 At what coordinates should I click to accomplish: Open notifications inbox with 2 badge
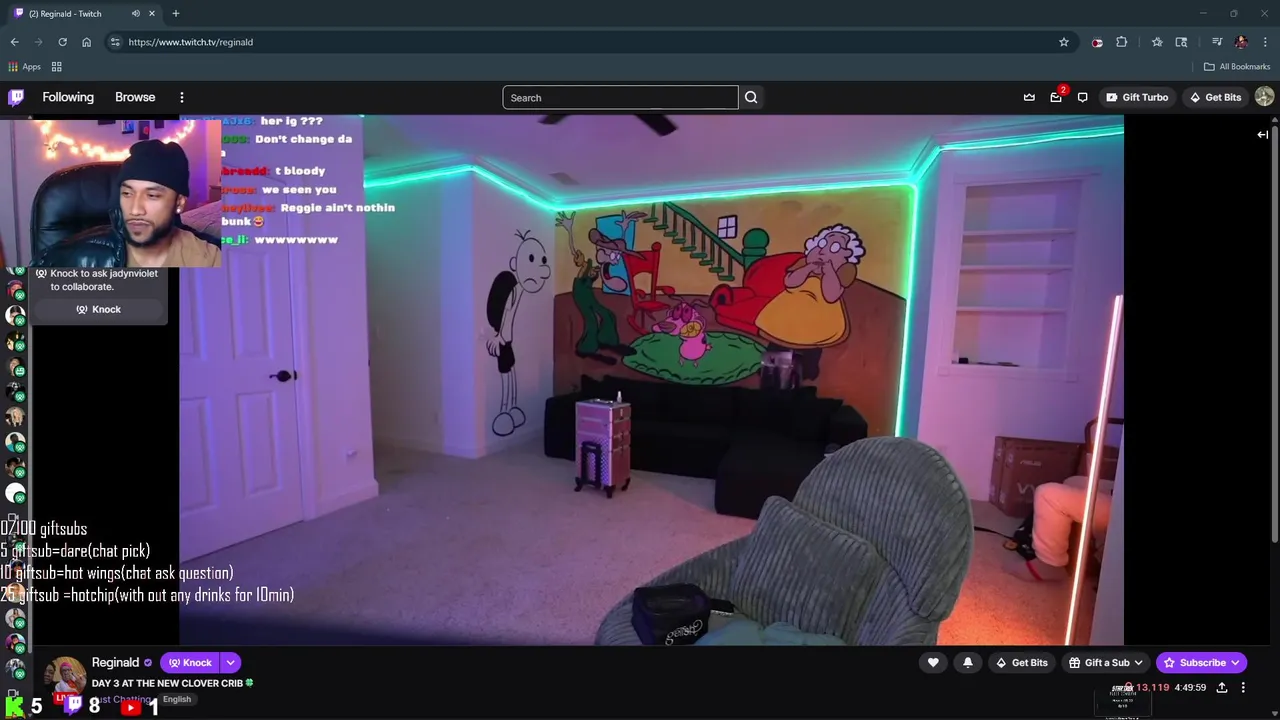point(1056,97)
